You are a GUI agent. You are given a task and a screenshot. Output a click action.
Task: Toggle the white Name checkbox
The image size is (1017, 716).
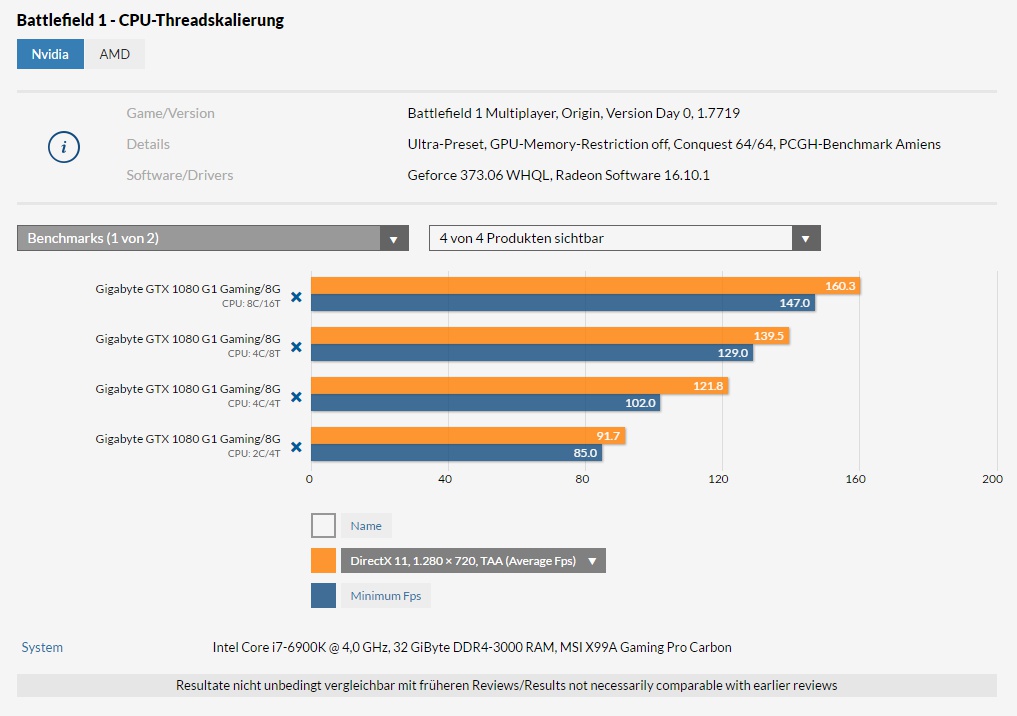tap(323, 525)
